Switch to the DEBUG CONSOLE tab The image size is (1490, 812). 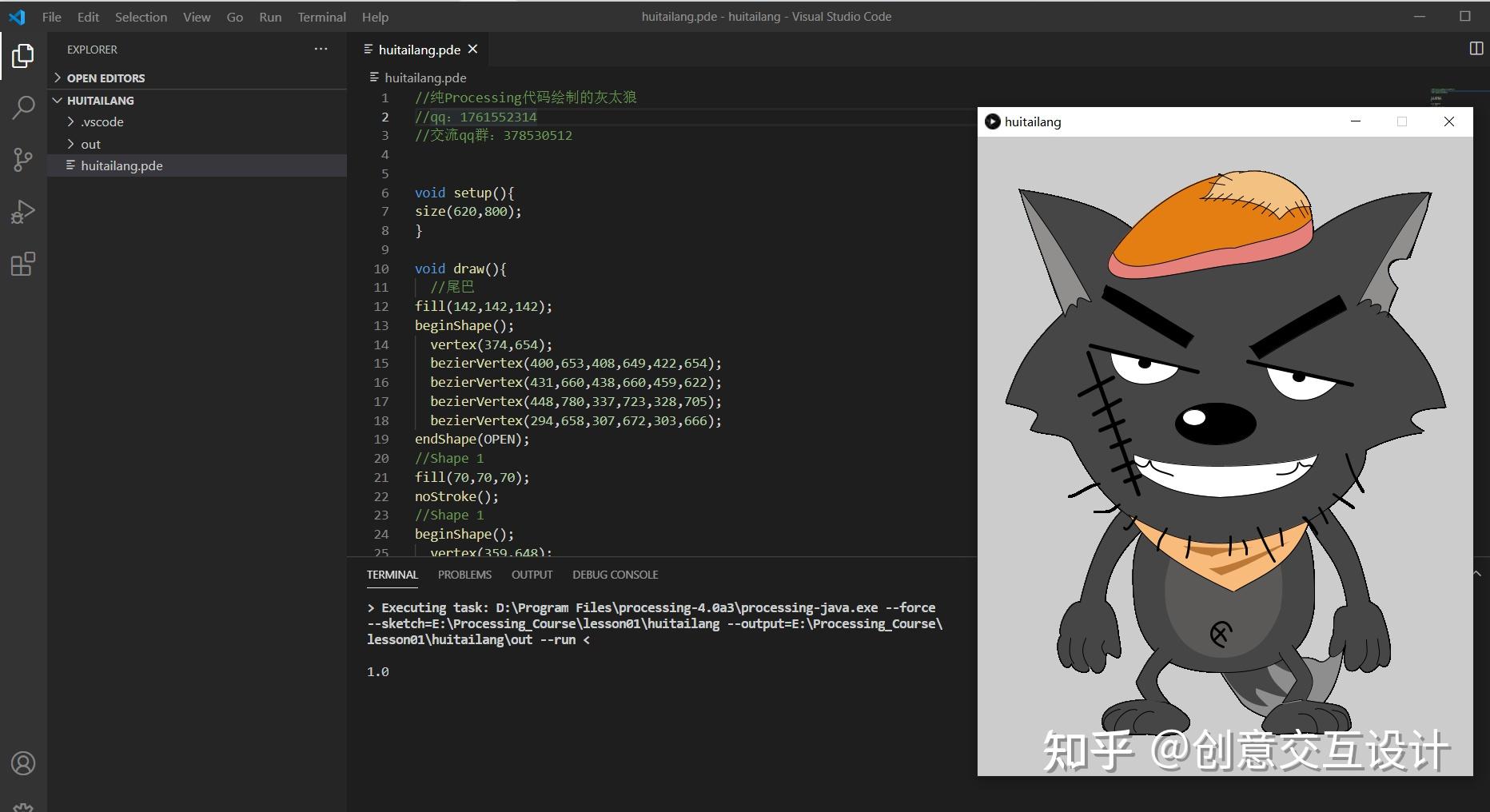pos(615,574)
